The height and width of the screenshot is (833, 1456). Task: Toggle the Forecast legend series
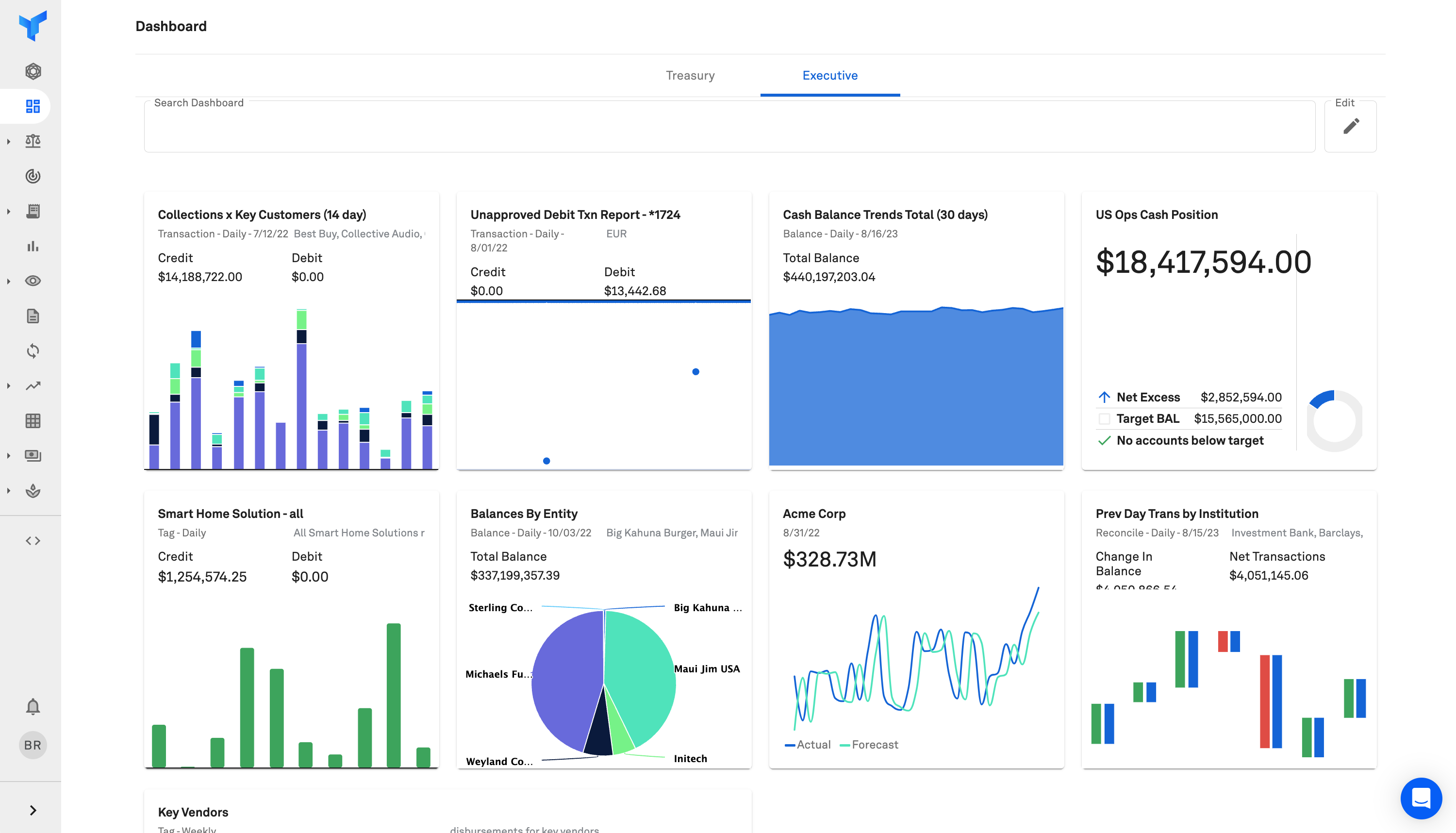(x=869, y=745)
